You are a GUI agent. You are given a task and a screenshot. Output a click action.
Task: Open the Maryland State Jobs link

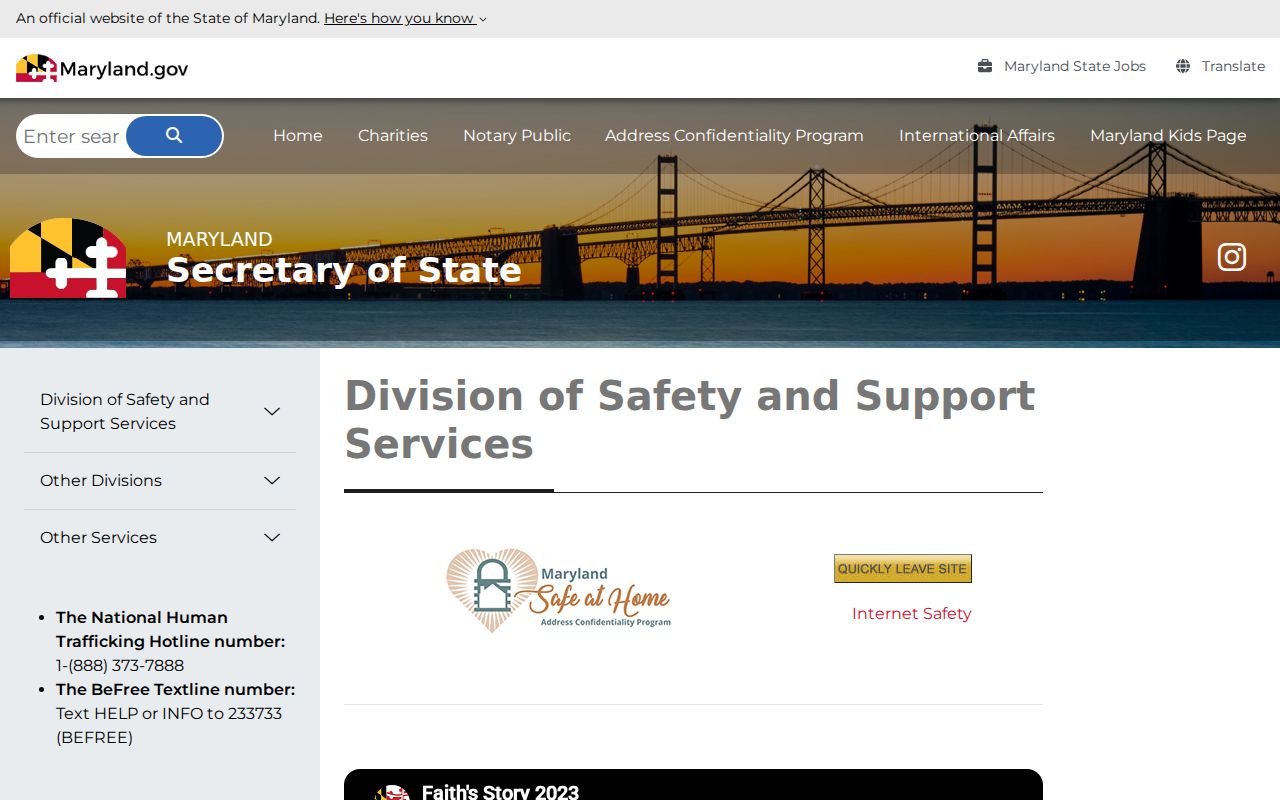1075,66
